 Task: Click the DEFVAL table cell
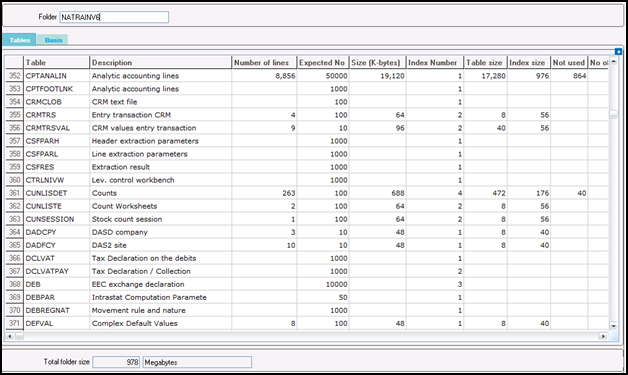(56, 323)
